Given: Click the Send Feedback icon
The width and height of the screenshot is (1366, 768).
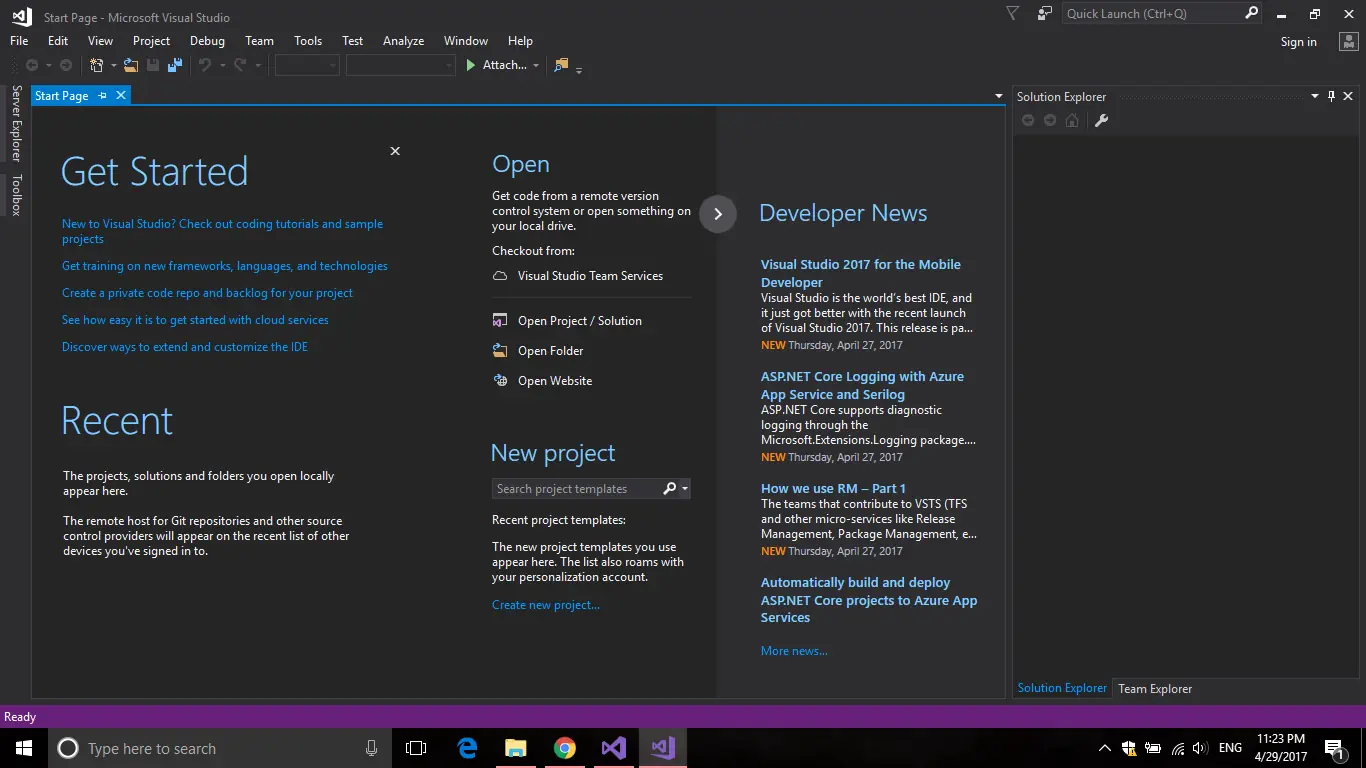Looking at the screenshot, I should (x=1045, y=14).
